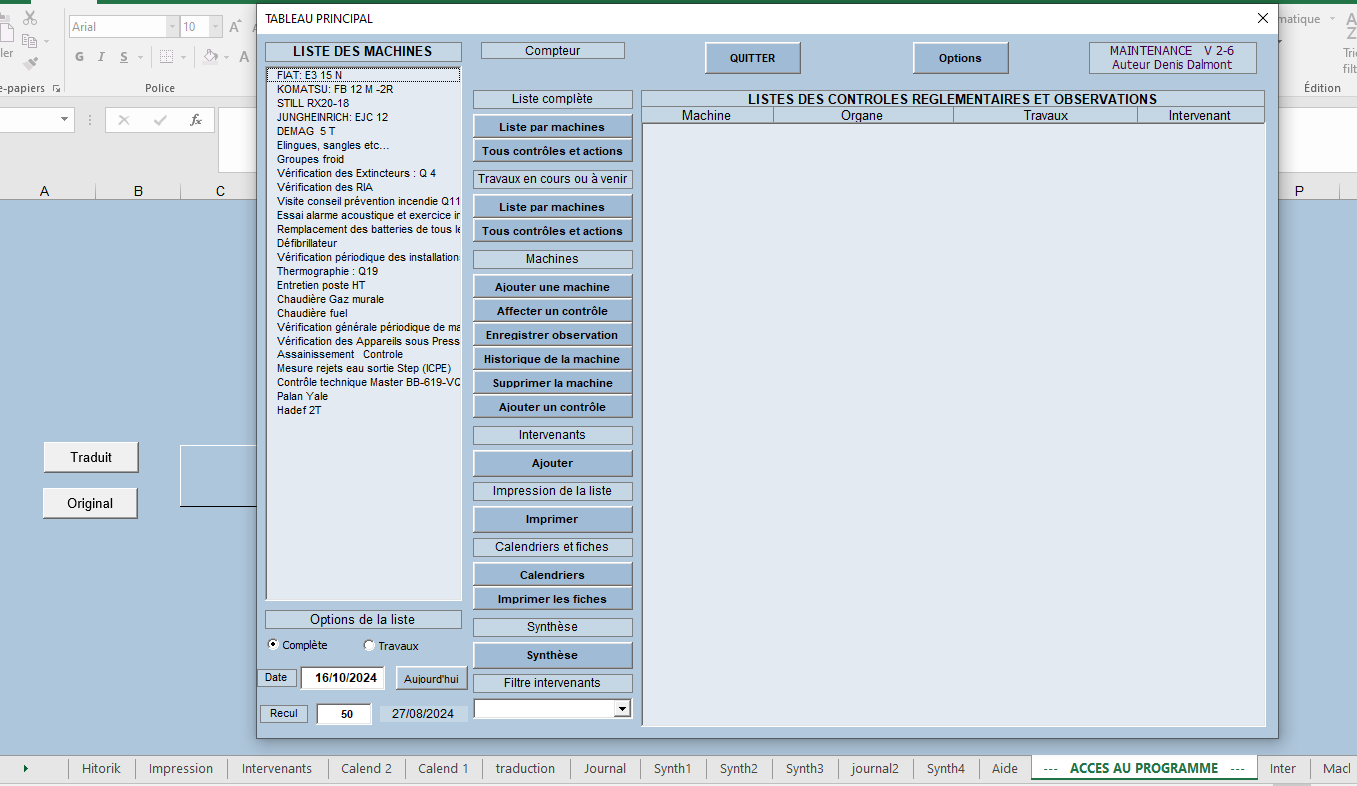Screen dimensions: 1357x786
Task: Click the Synthèse button
Action: (x=553, y=655)
